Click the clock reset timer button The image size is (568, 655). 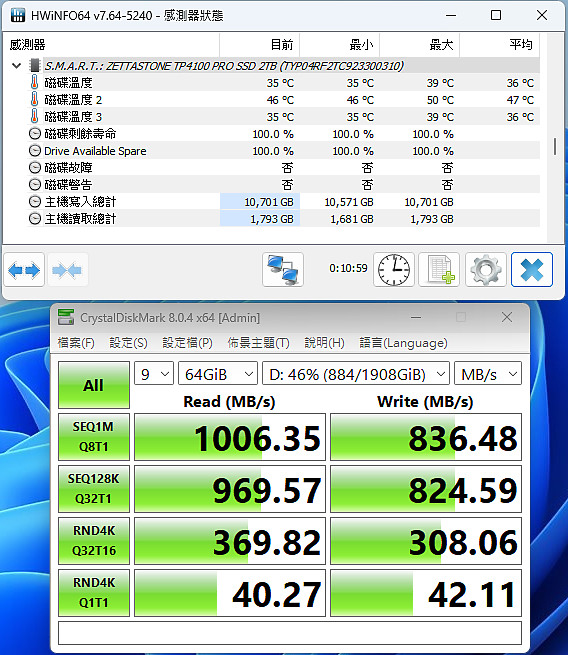(x=394, y=270)
